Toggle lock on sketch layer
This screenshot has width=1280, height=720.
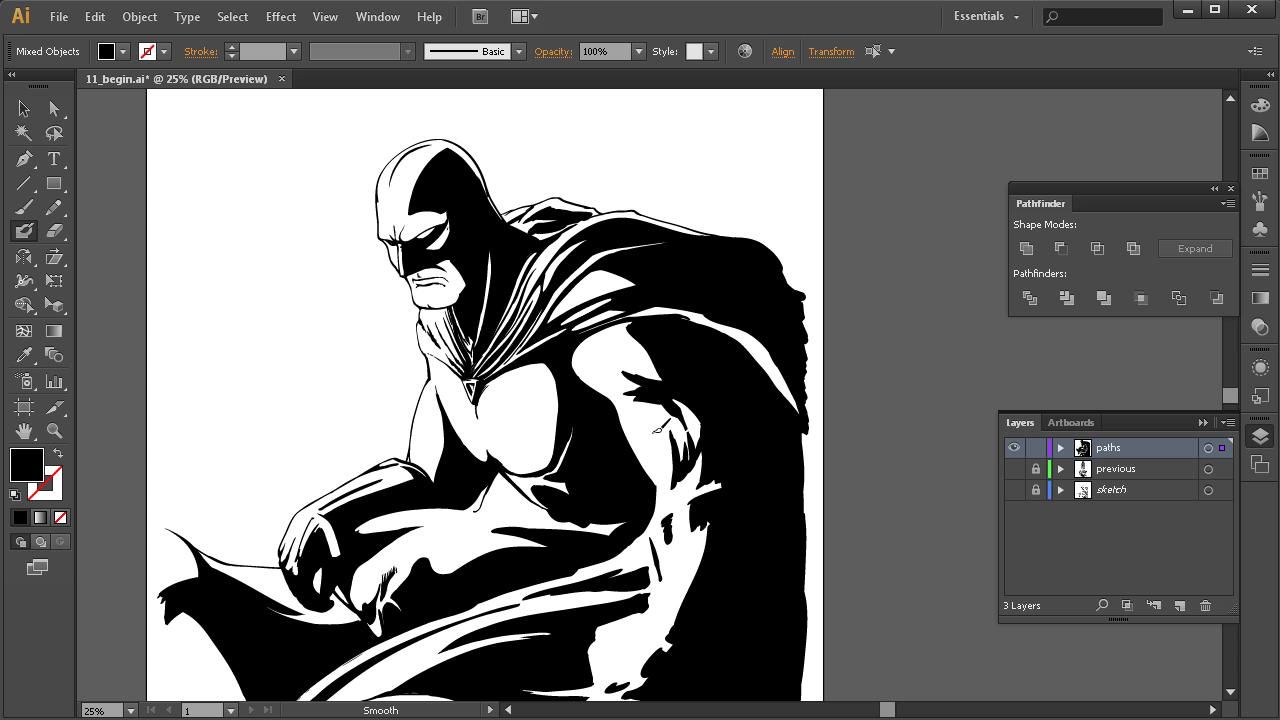pyautogui.click(x=1036, y=490)
